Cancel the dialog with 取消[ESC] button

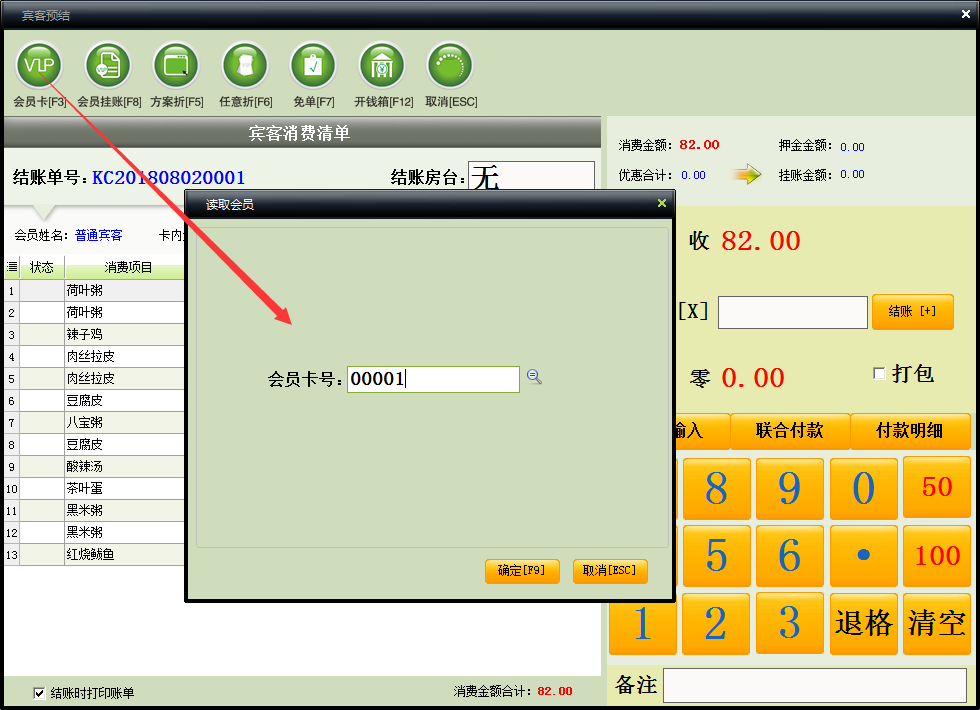click(x=610, y=571)
